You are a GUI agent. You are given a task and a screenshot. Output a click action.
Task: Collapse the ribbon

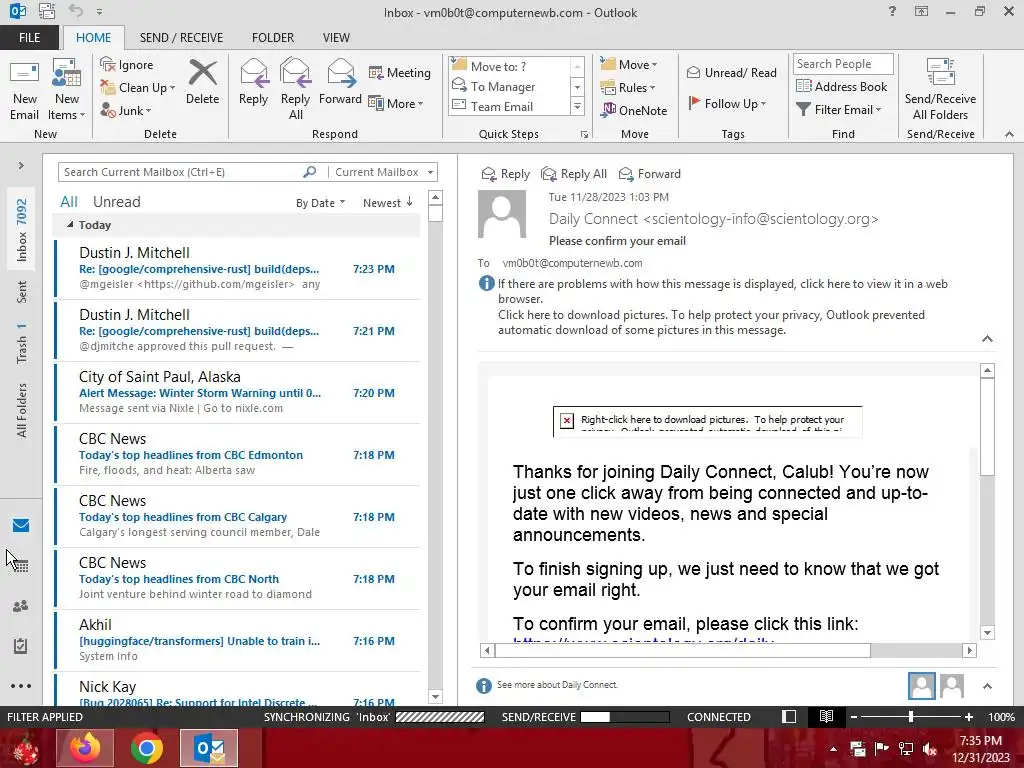(1009, 134)
